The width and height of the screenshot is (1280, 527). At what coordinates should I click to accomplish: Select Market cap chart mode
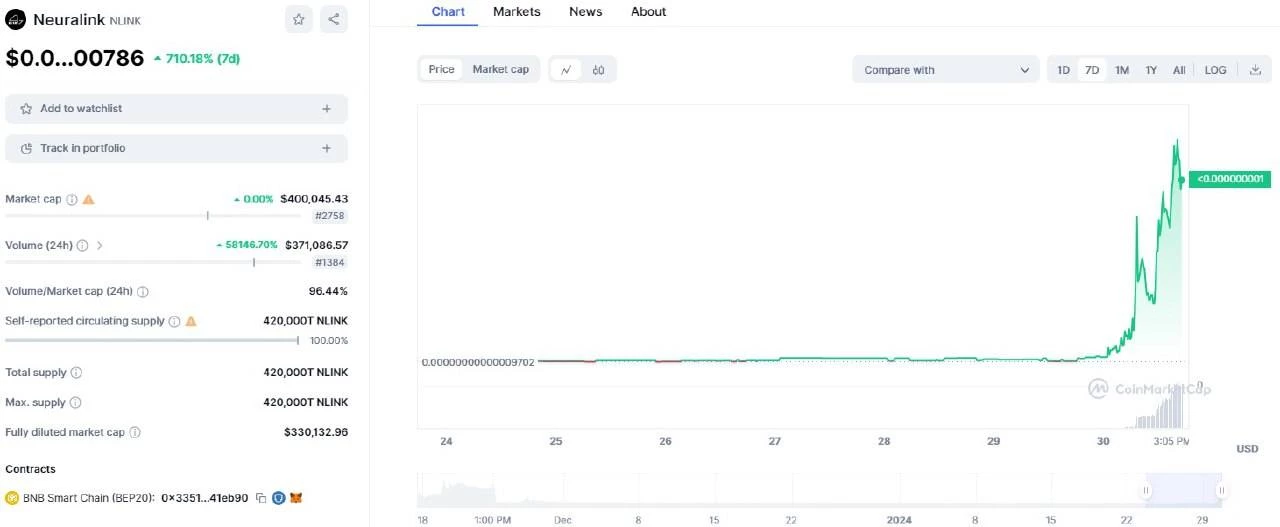(501, 70)
